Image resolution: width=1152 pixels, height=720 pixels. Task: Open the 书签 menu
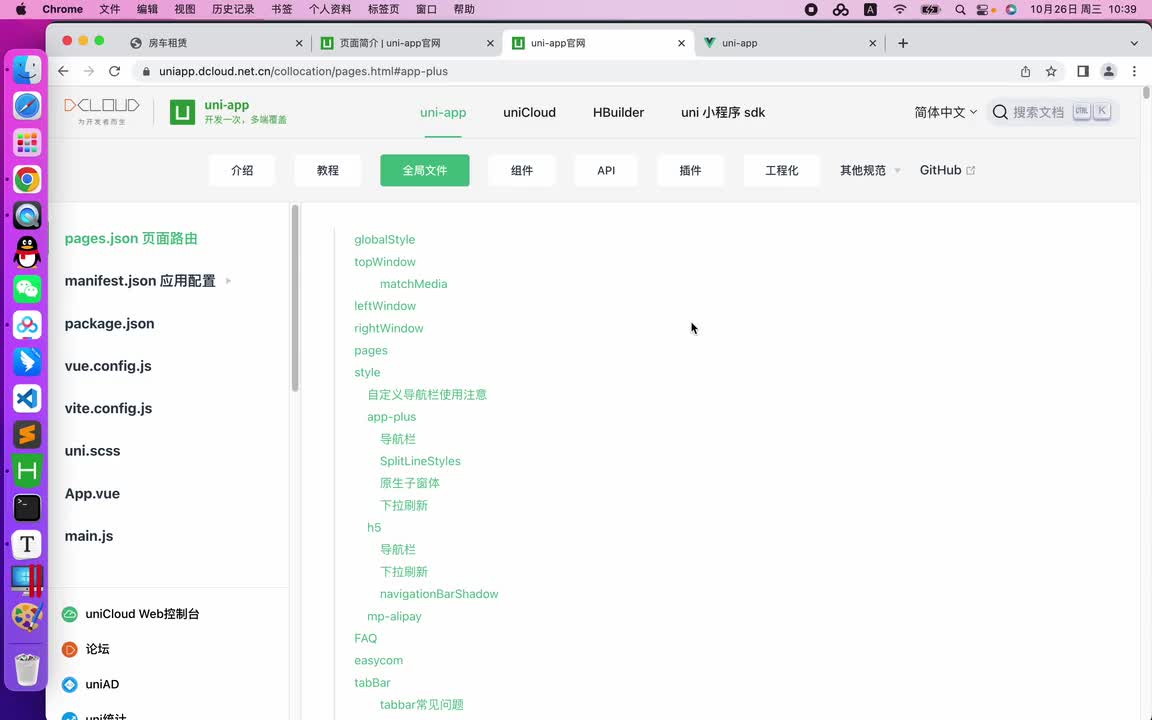281,10
